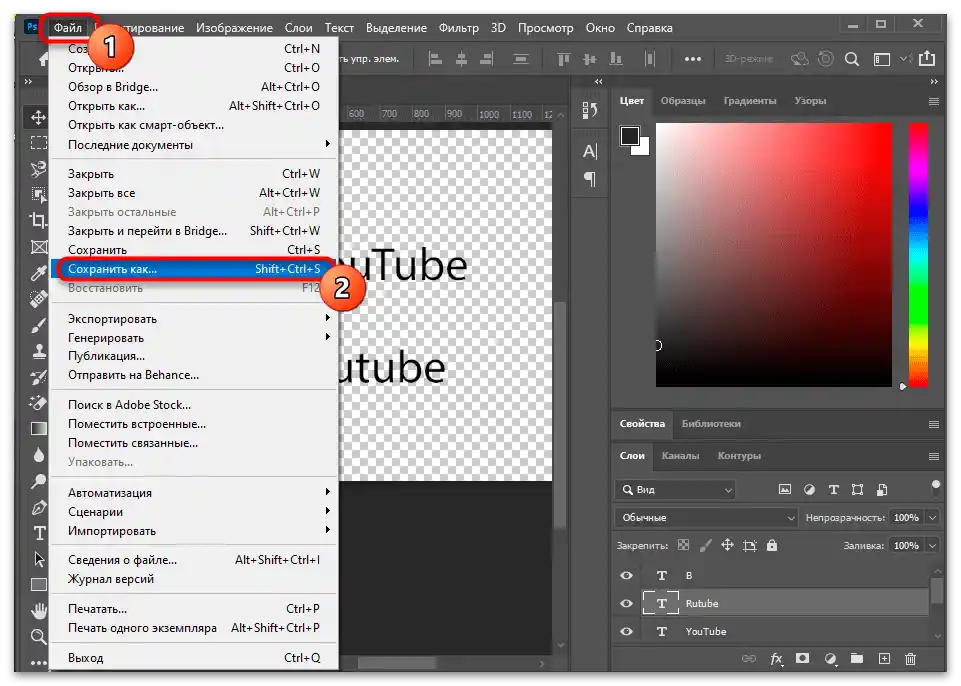Toggle lock position icon
The height and width of the screenshot is (686, 961).
[727, 545]
